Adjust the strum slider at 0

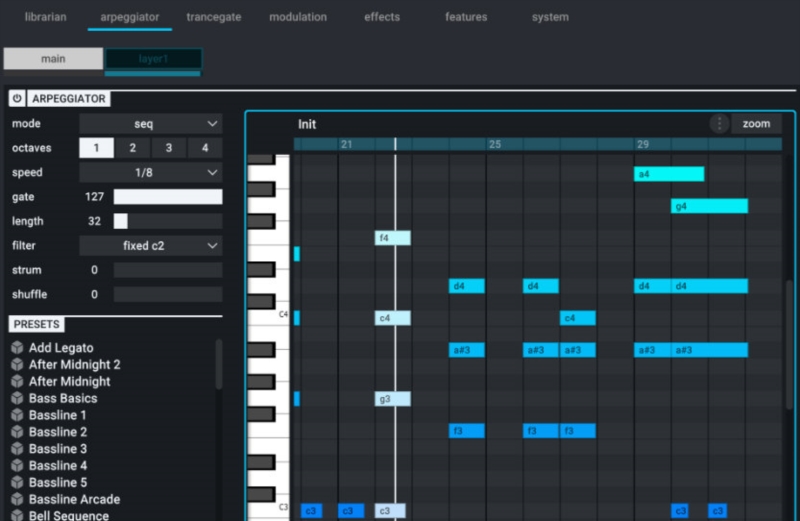(x=168, y=270)
